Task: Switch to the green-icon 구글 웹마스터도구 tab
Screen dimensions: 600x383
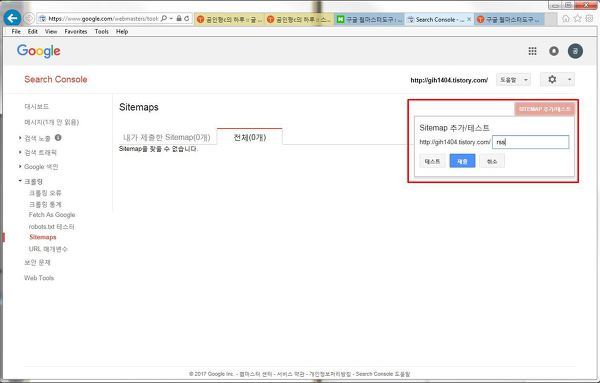Action: point(369,19)
